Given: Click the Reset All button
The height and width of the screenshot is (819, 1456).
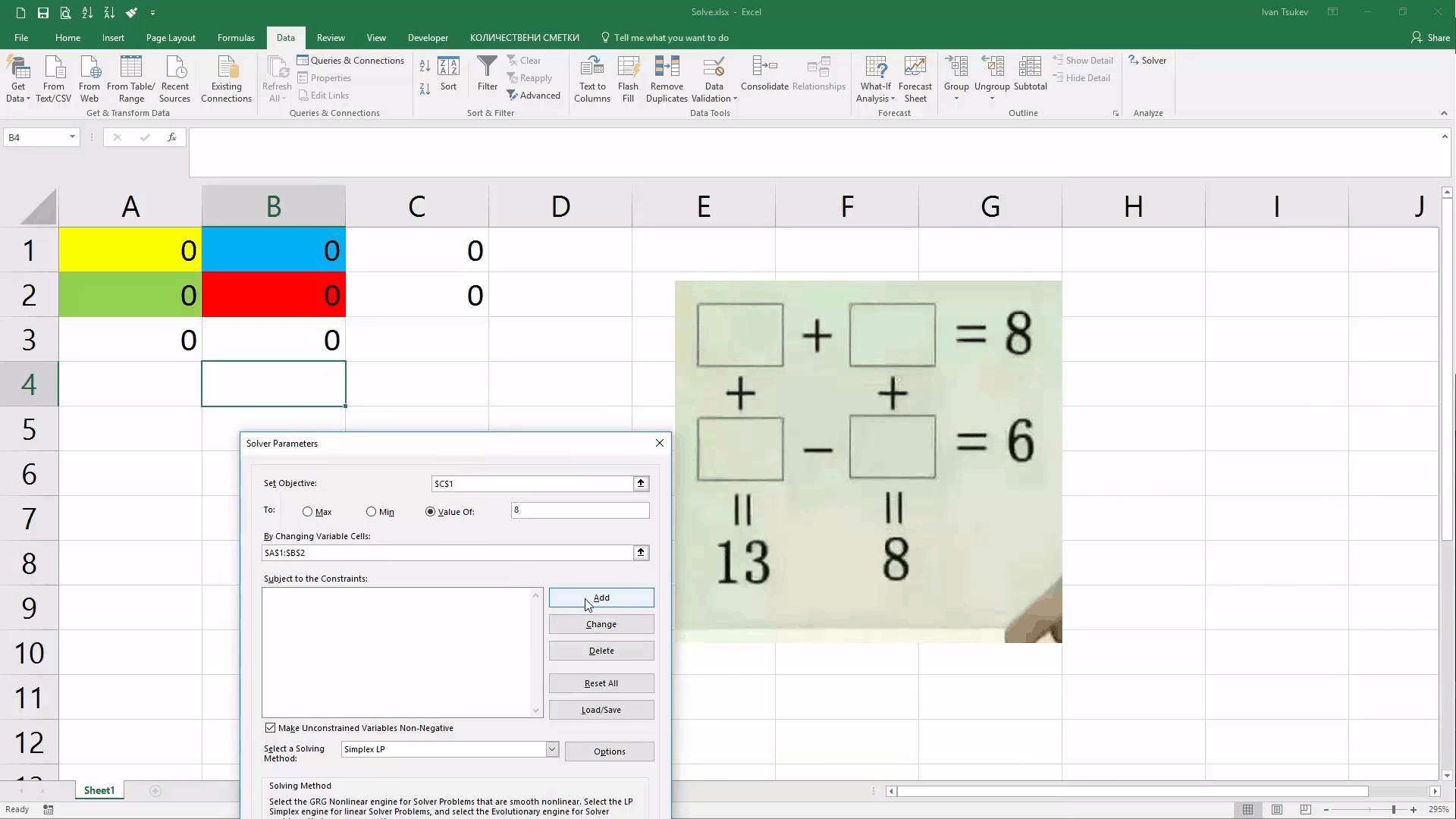Looking at the screenshot, I should click(x=601, y=683).
